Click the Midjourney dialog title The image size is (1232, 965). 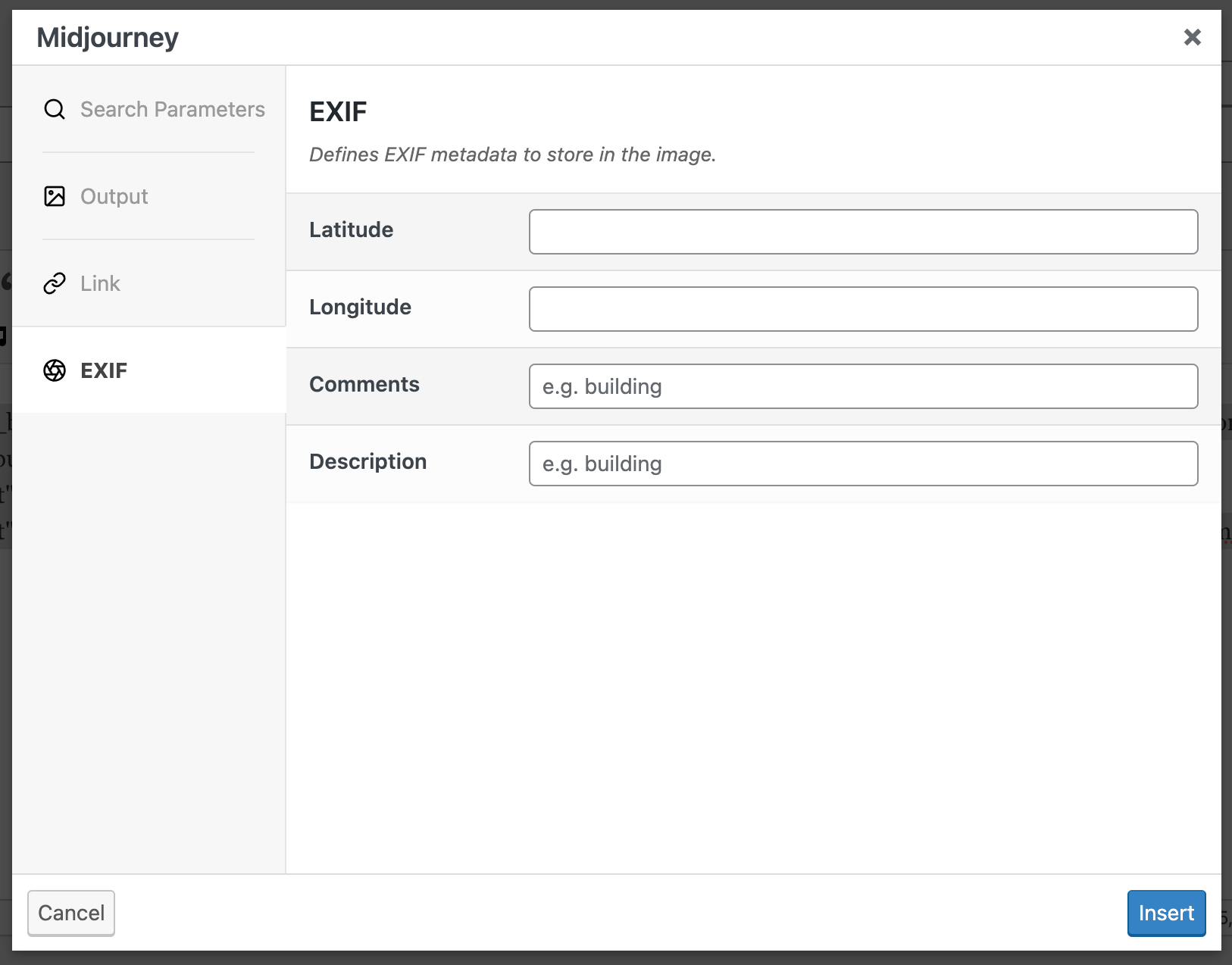[x=108, y=37]
